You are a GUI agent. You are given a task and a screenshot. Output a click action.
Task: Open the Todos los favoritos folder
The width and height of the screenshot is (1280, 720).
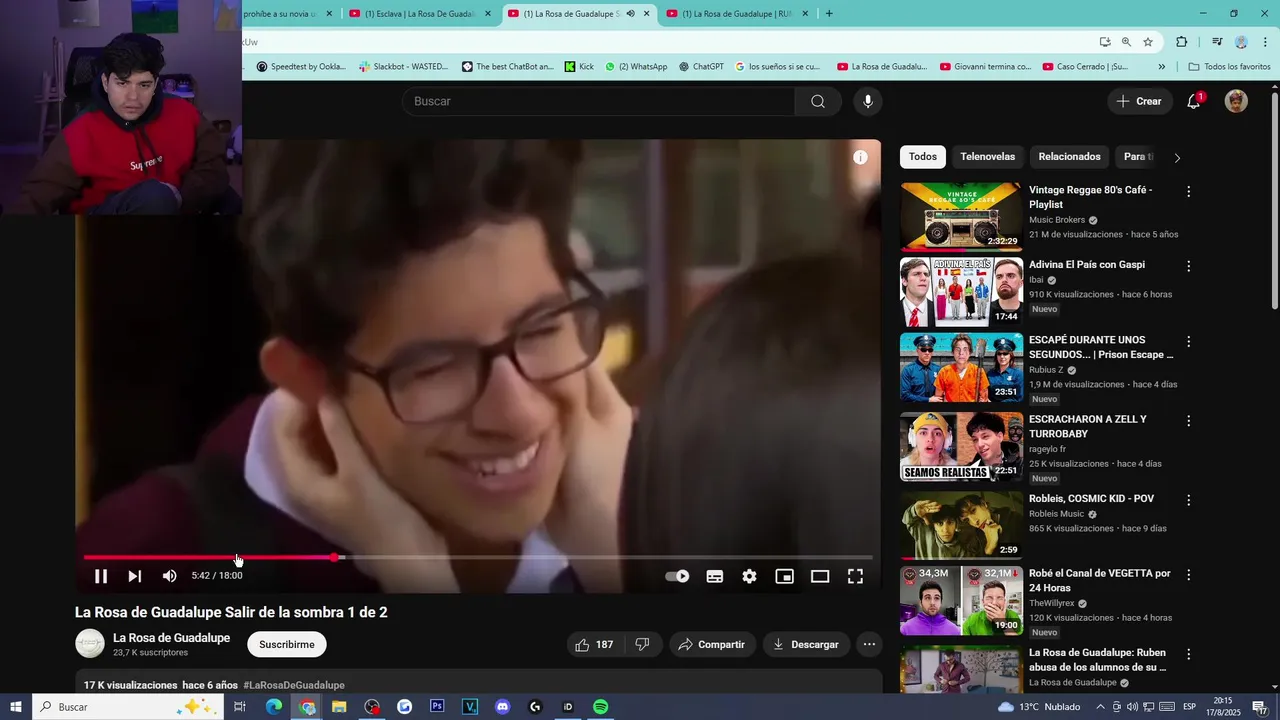coord(1230,67)
